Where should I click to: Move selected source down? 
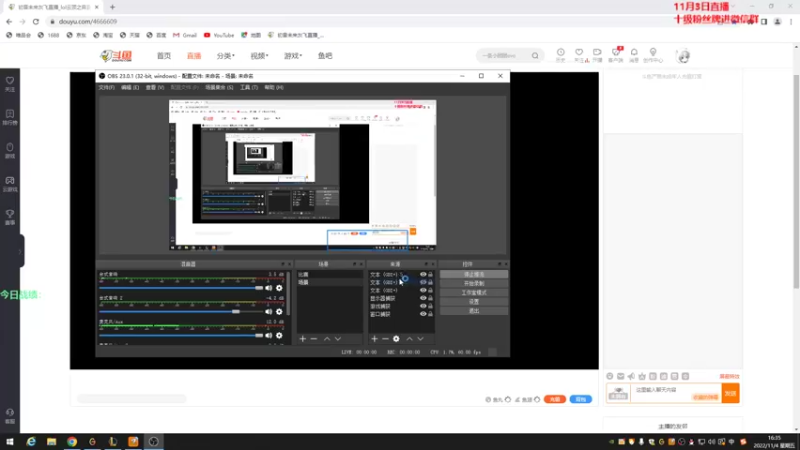point(420,339)
